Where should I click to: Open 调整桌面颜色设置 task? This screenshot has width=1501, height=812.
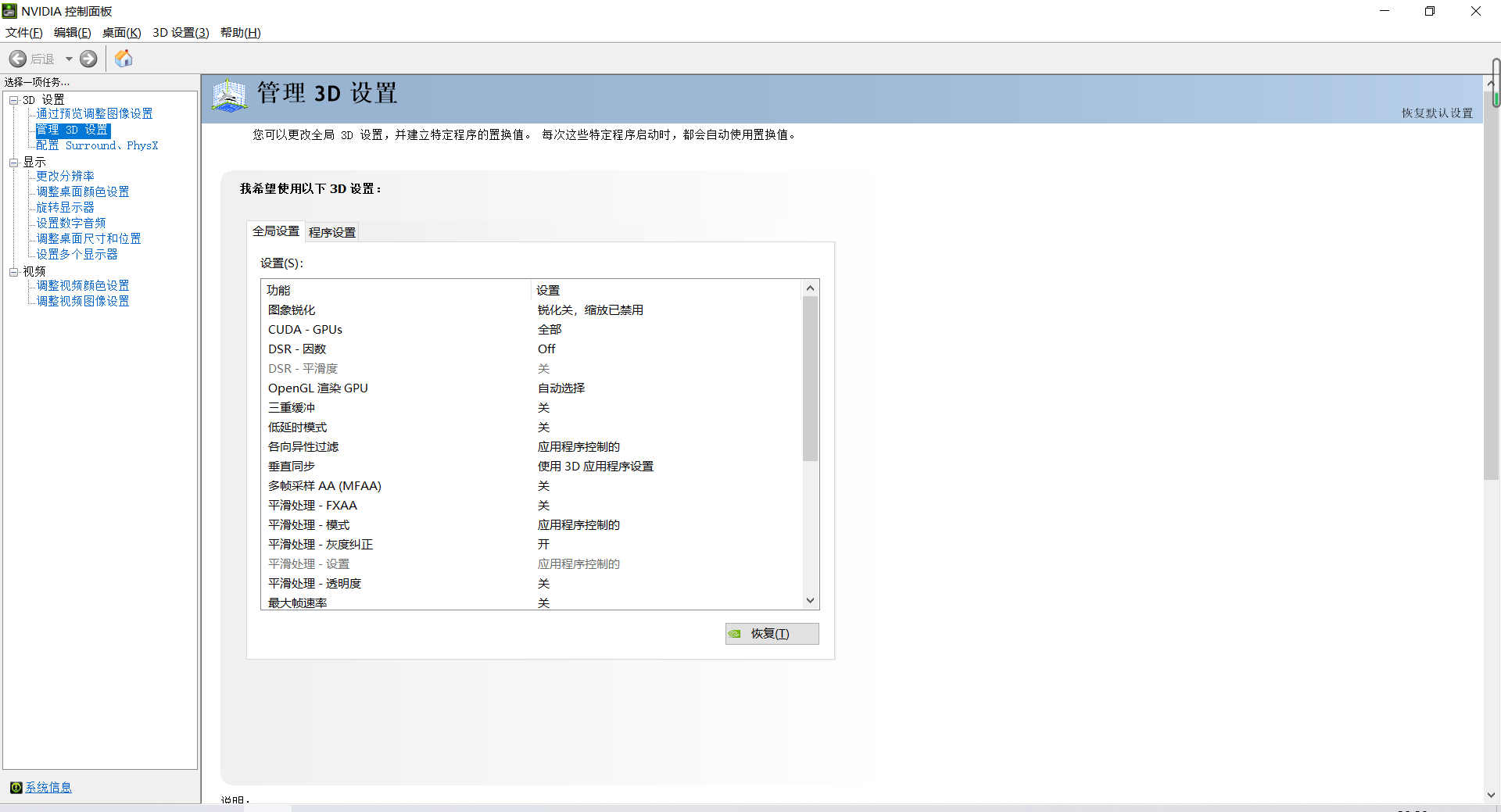(83, 191)
